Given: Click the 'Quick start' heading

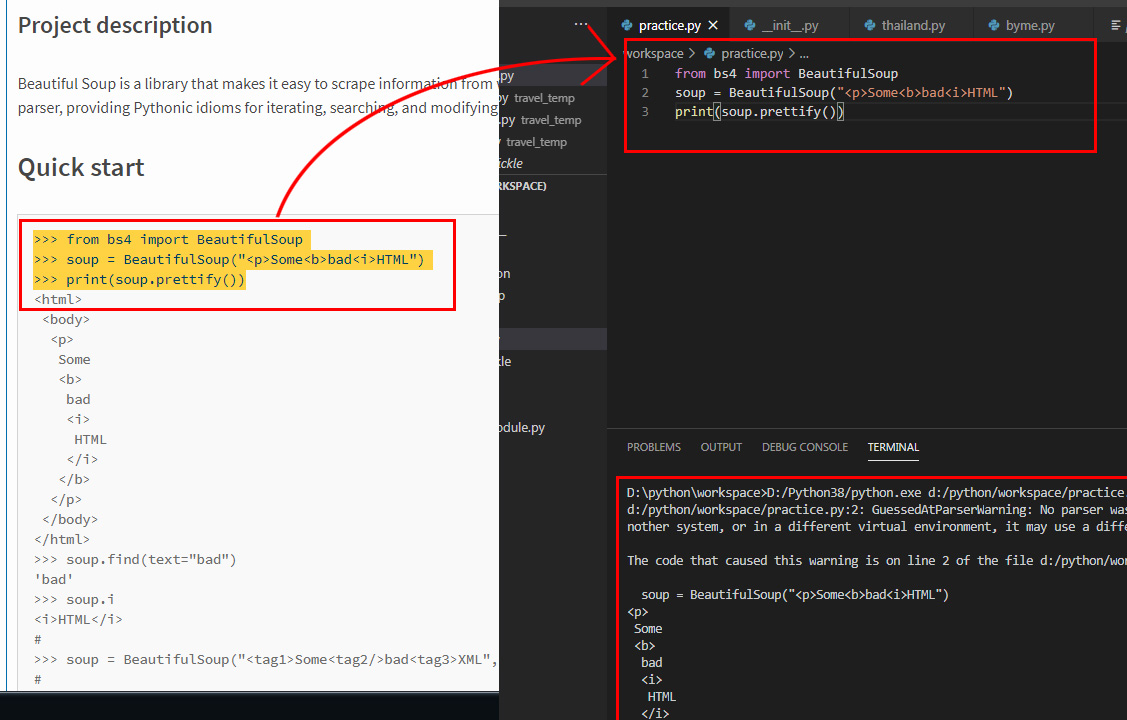Looking at the screenshot, I should point(81,167).
